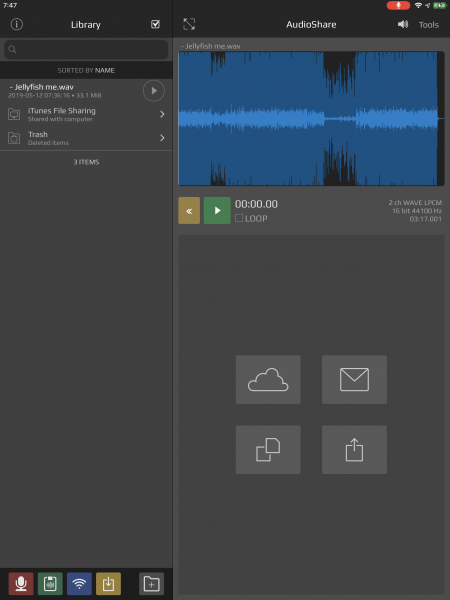Tap the Wi-Fi status bar icon
450x600 pixels.
tap(418, 5)
